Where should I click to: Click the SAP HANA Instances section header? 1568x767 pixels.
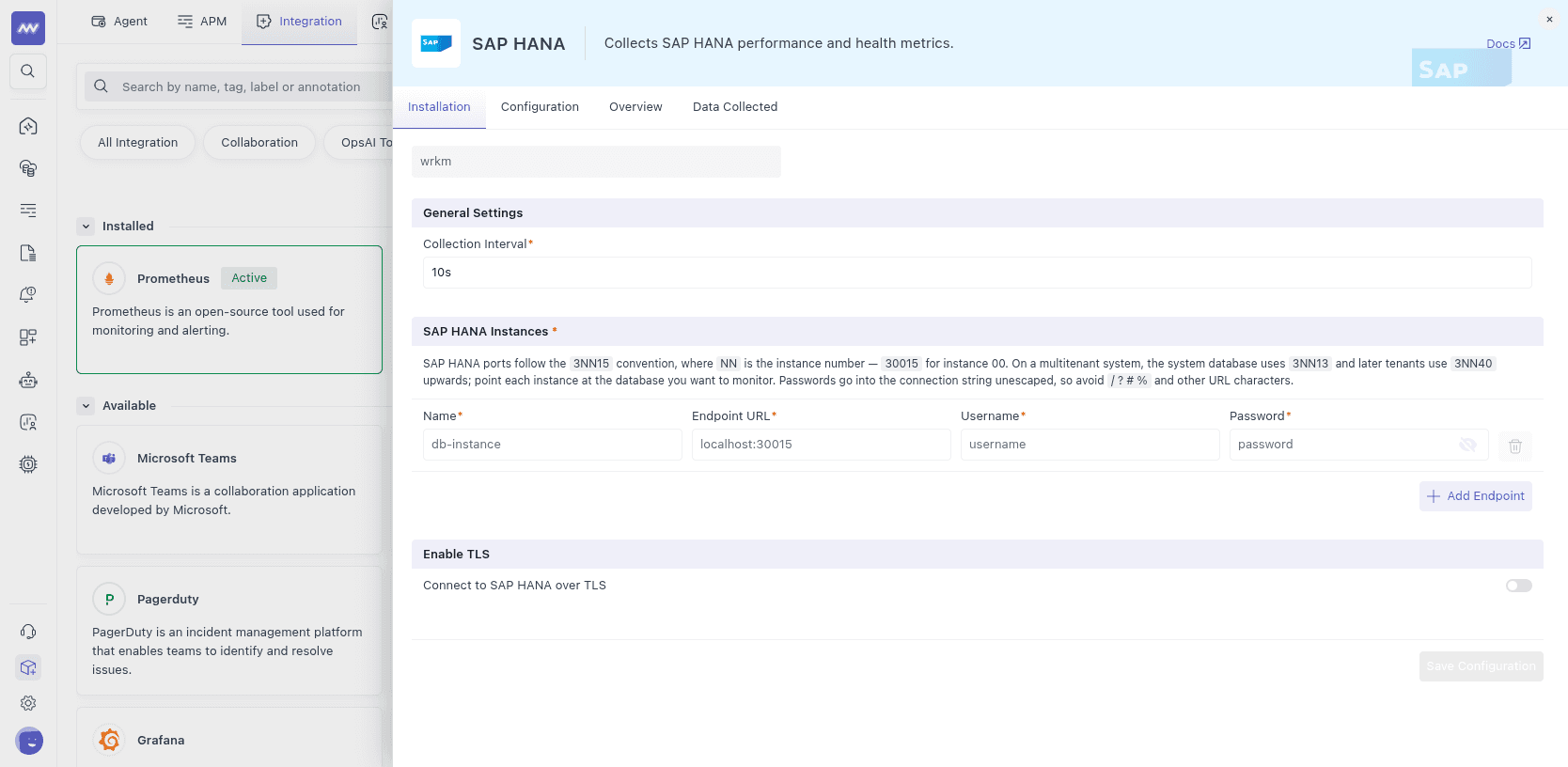[x=978, y=332]
